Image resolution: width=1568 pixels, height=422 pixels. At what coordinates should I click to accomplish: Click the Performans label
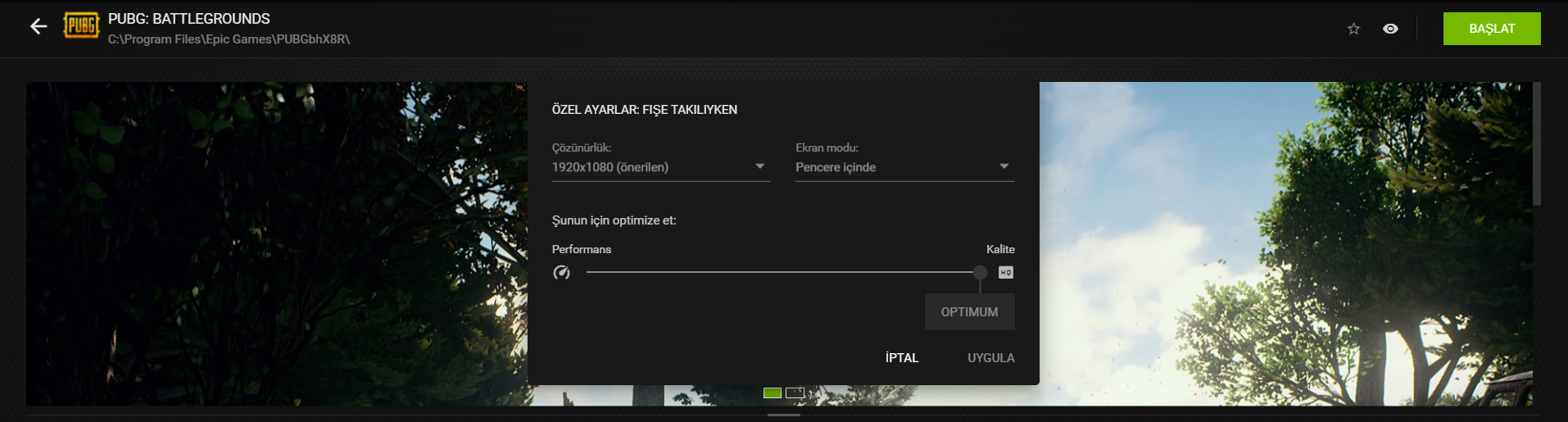(582, 249)
